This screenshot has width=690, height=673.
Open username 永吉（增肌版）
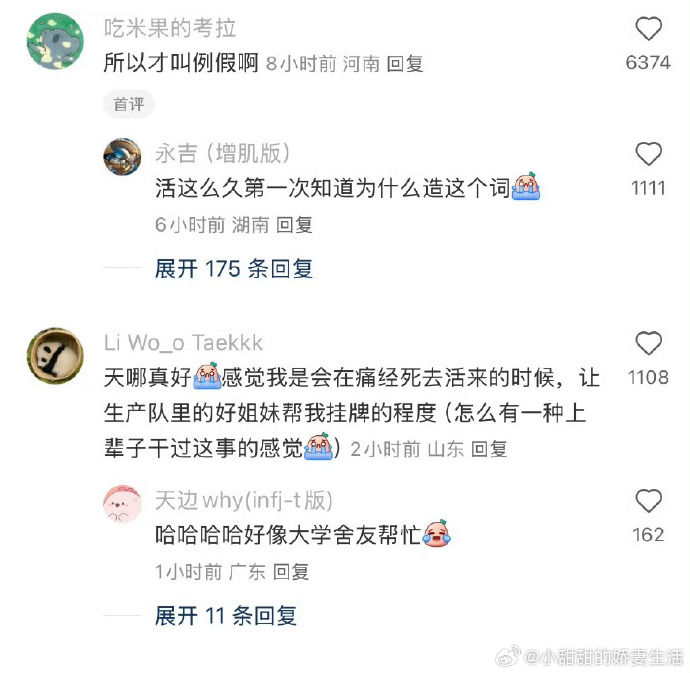pos(222,154)
